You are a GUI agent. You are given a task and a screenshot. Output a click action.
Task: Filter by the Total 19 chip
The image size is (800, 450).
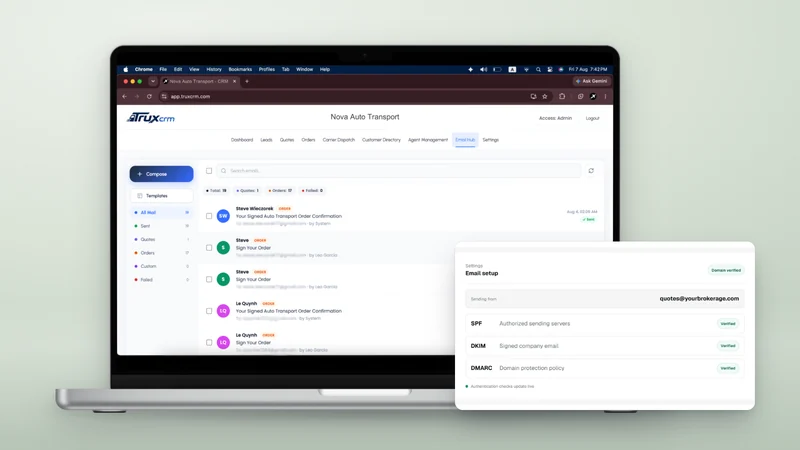coord(216,190)
